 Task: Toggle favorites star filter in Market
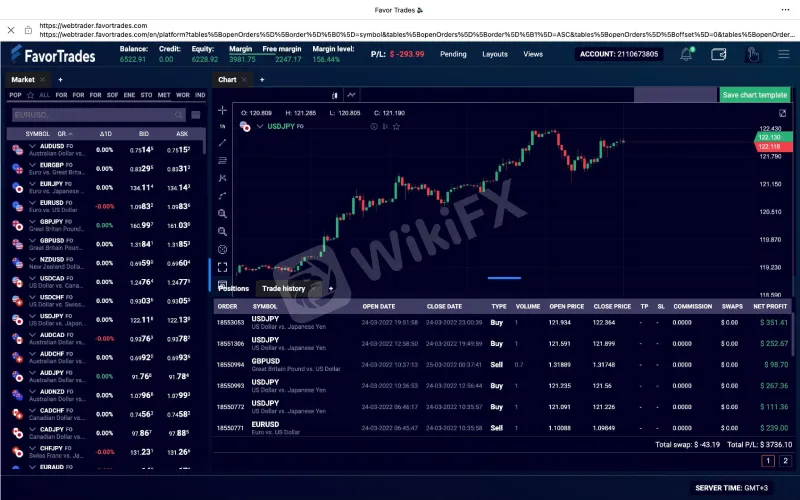pos(31,95)
